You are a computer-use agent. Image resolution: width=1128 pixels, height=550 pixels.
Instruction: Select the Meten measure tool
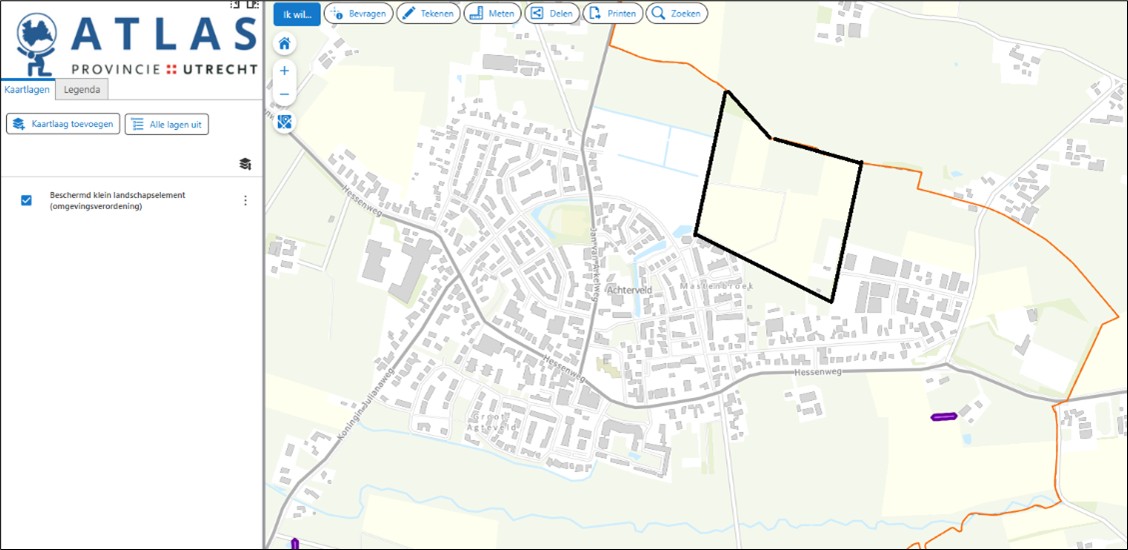[x=490, y=14]
